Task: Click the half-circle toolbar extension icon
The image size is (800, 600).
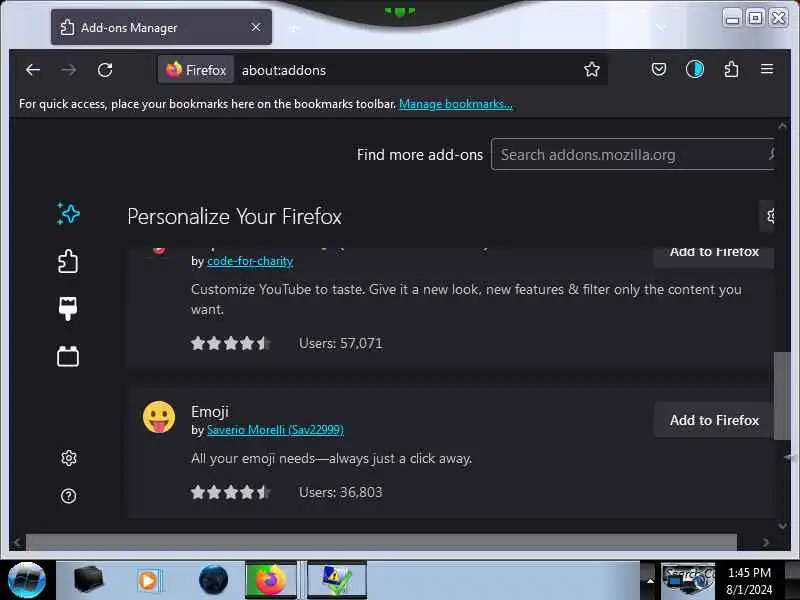Action: point(695,69)
